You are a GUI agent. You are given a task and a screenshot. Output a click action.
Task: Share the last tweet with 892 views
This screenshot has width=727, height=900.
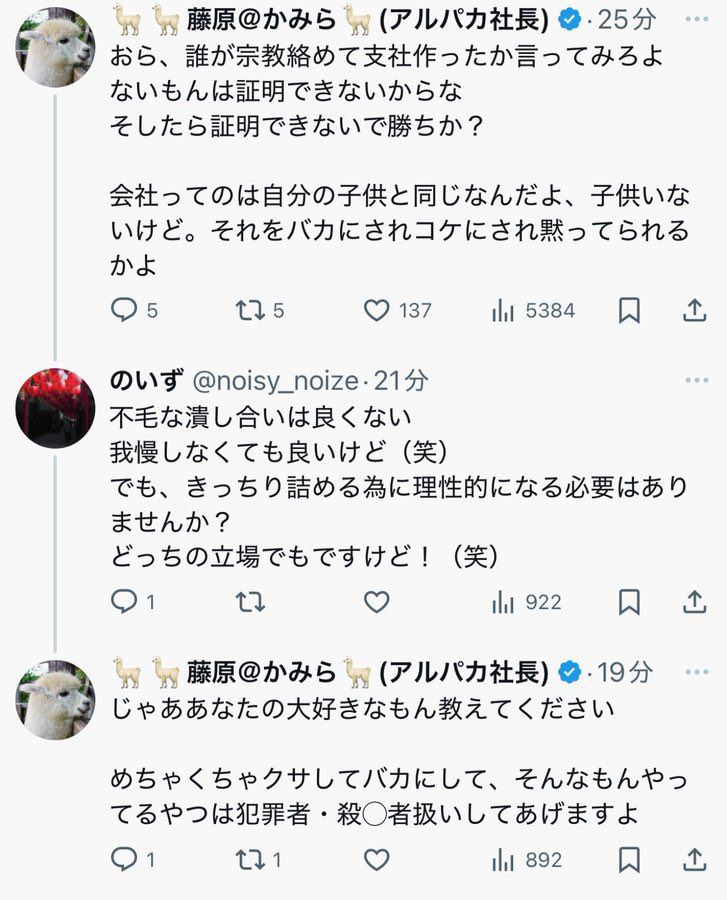pos(694,860)
